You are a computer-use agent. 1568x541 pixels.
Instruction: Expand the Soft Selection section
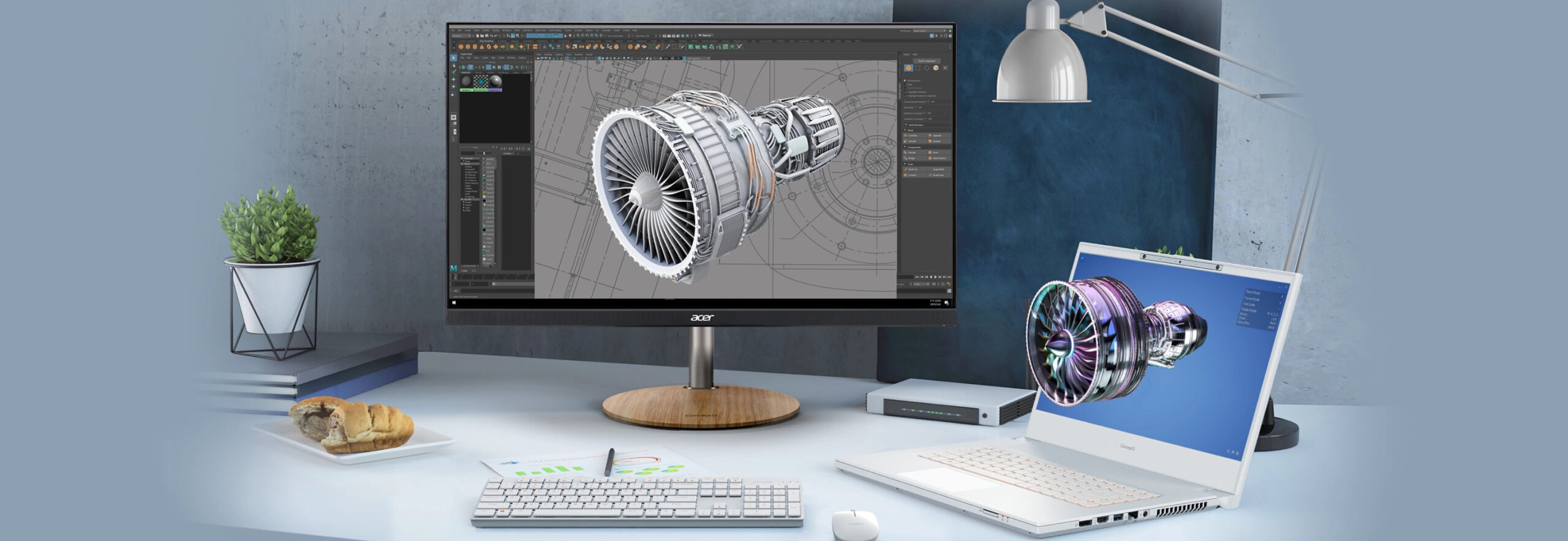click(x=907, y=125)
